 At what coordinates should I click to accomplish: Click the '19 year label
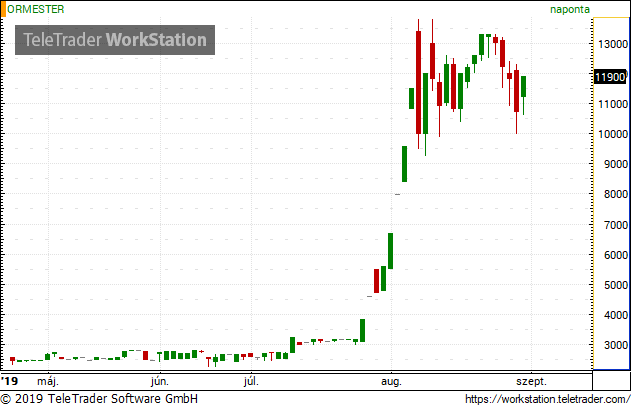(9, 381)
